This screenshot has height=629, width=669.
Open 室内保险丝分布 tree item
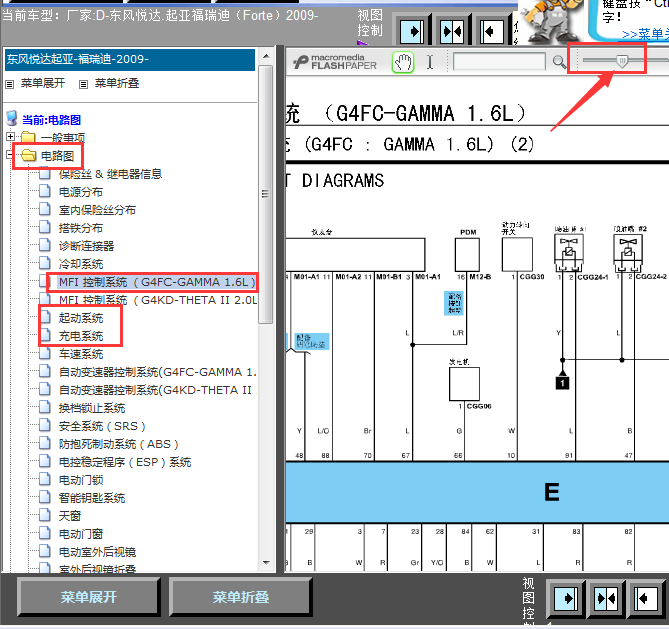tap(97, 210)
